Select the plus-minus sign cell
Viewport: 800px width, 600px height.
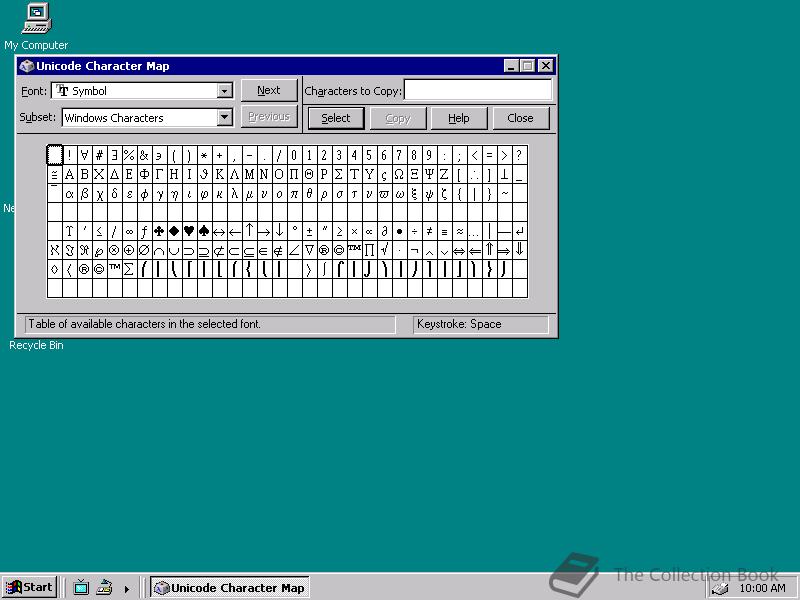(x=310, y=231)
